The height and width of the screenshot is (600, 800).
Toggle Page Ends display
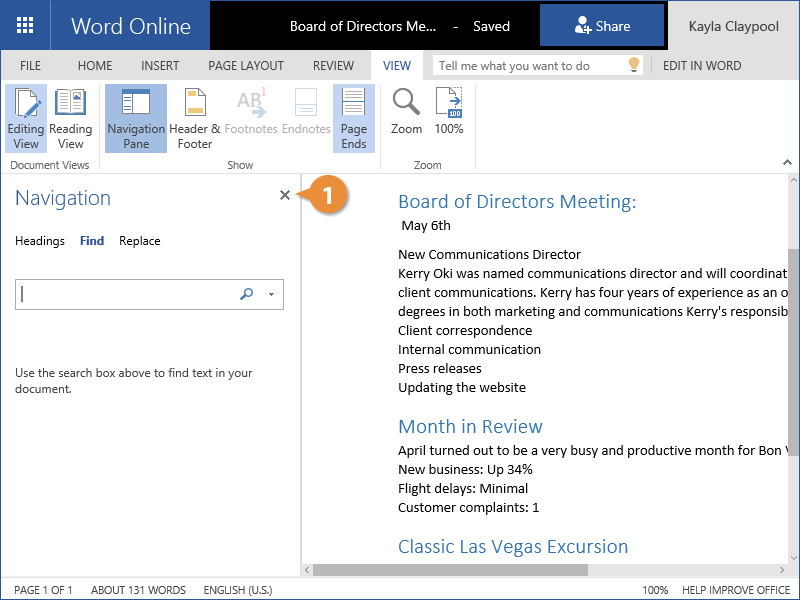[x=354, y=118]
